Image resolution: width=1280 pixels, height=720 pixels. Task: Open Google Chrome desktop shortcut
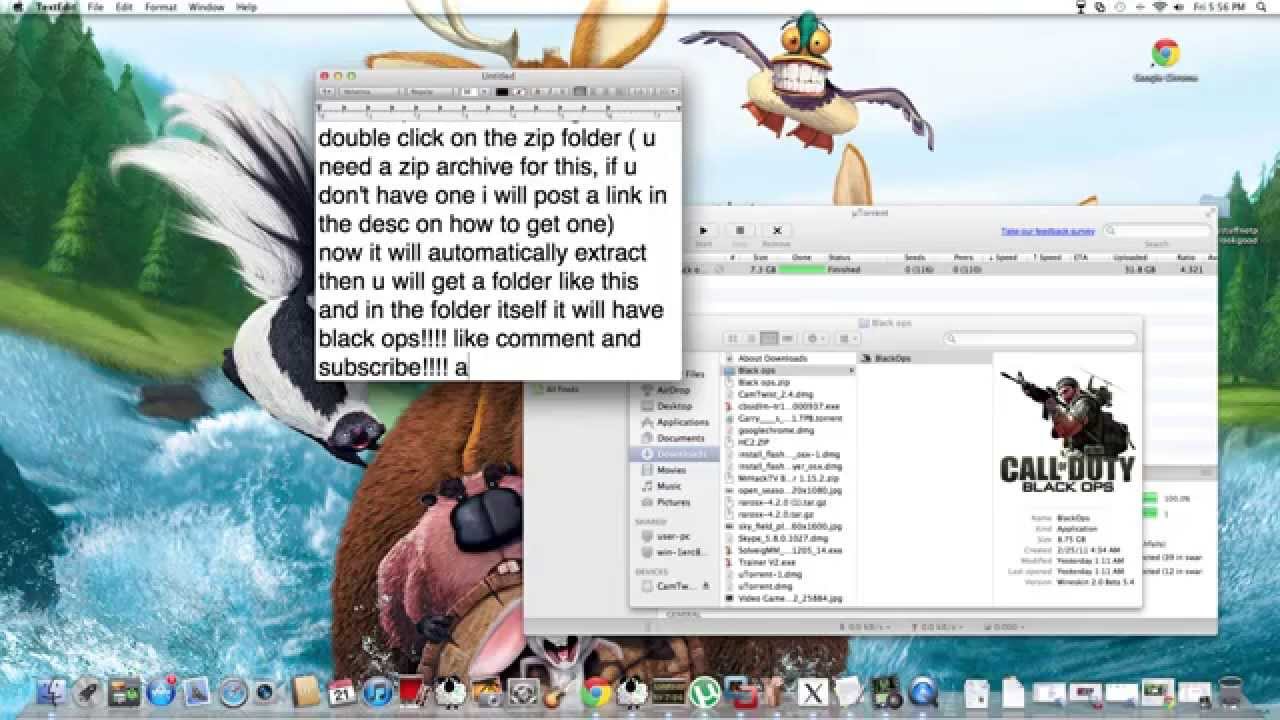(x=1165, y=60)
